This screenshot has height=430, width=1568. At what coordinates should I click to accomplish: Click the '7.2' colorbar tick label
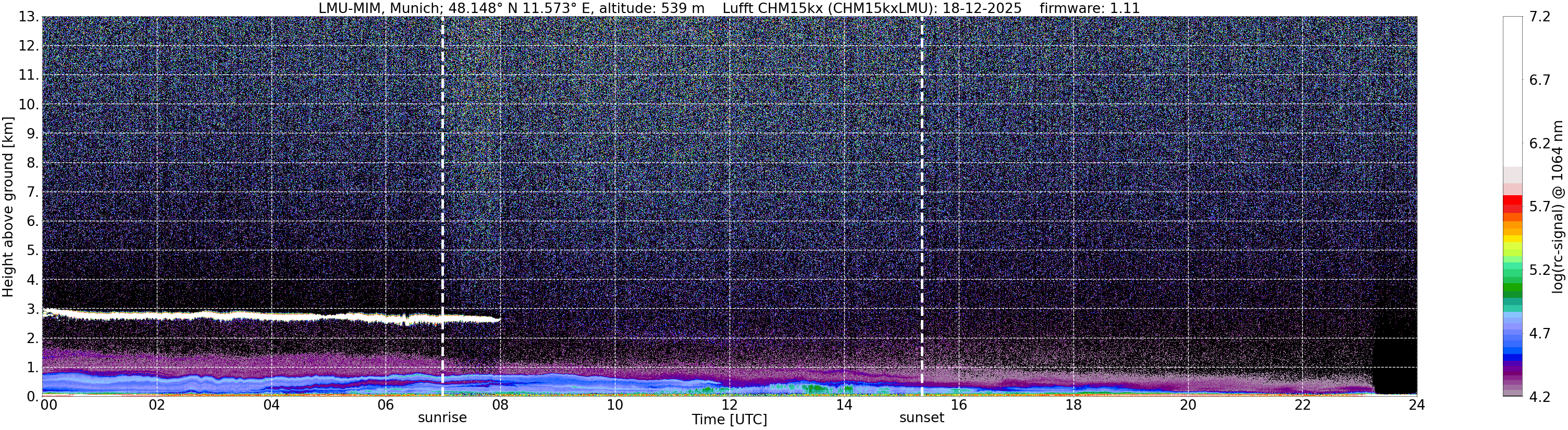click(1539, 17)
